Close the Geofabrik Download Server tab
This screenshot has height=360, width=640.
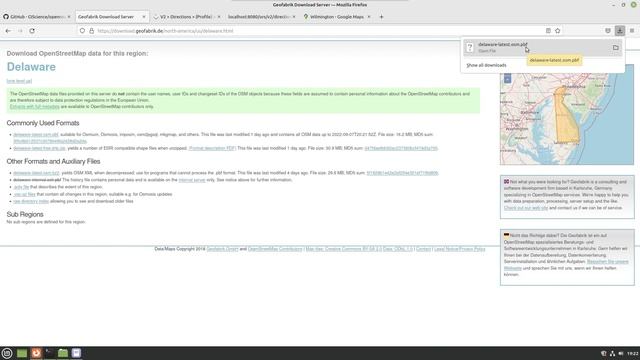click(144, 17)
